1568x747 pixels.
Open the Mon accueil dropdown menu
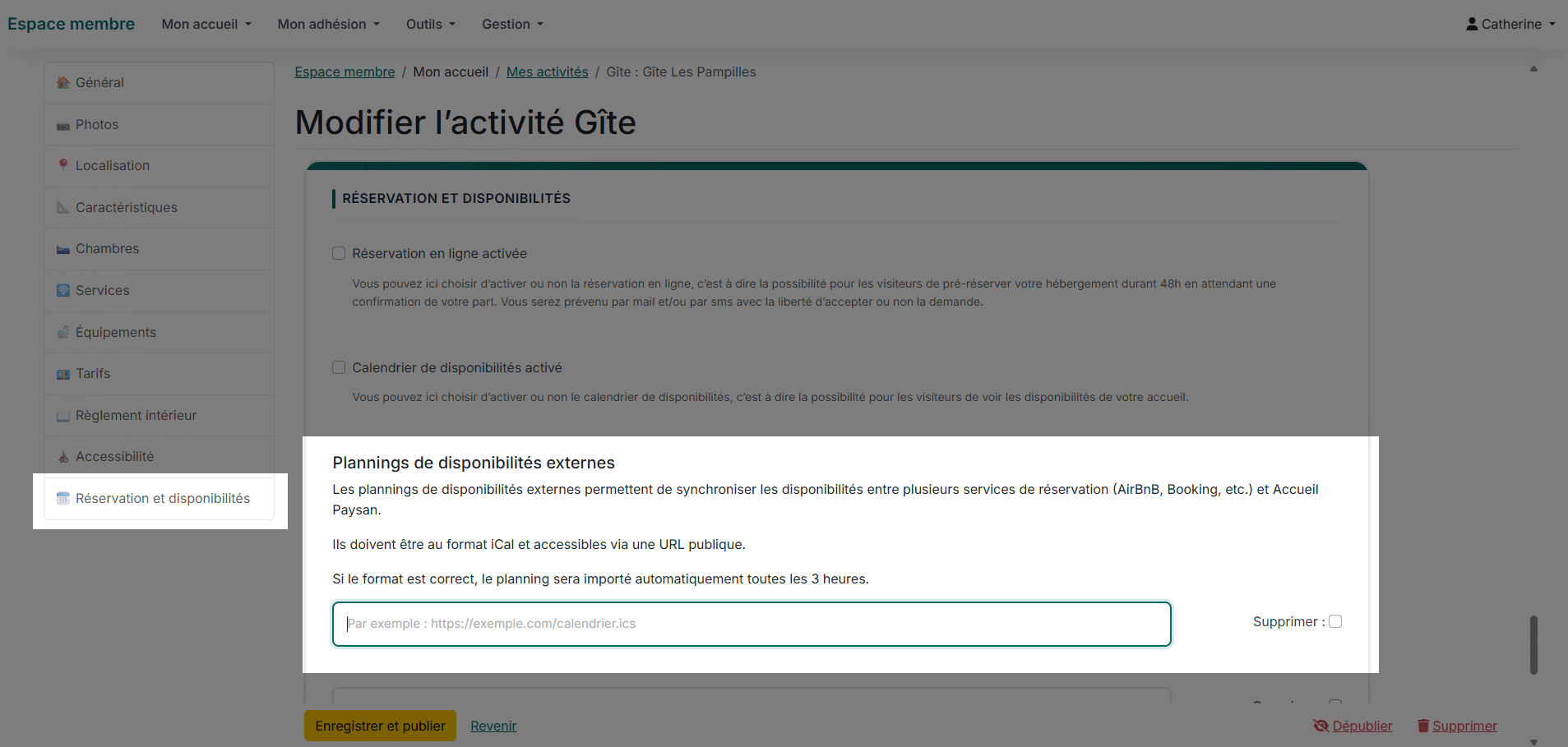(206, 24)
